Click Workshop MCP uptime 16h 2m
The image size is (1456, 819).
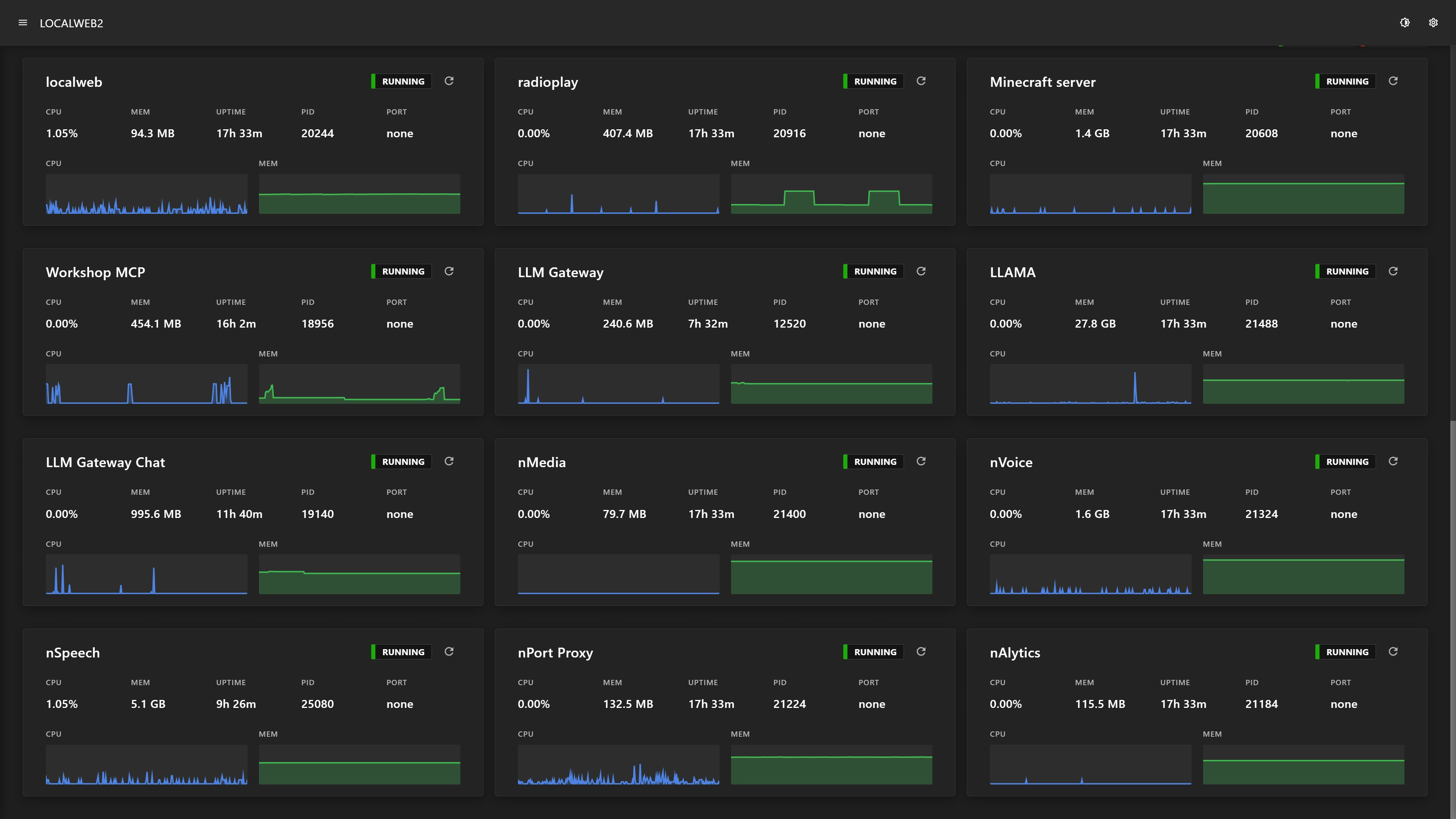pos(236,324)
